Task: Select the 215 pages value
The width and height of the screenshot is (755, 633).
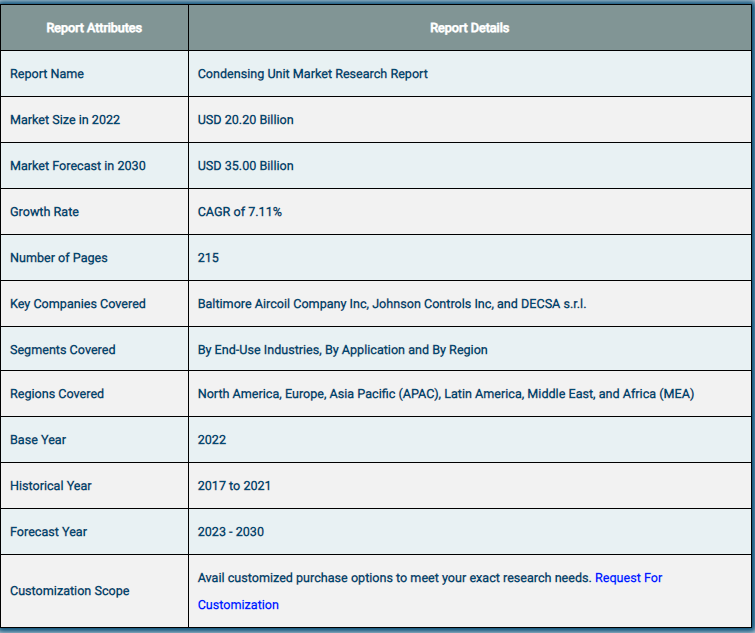Action: point(208,258)
